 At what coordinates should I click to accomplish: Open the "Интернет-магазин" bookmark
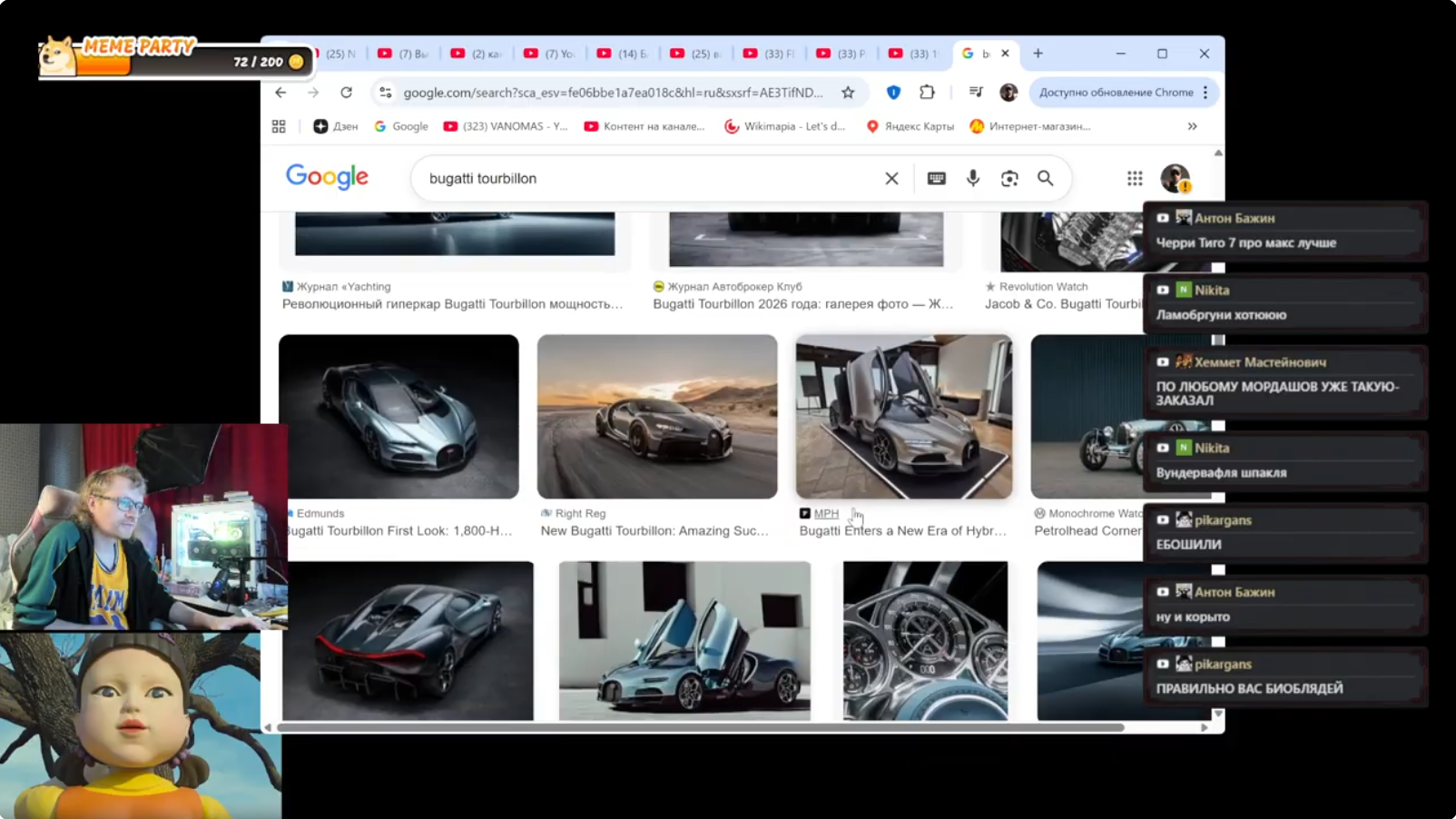click(1030, 126)
